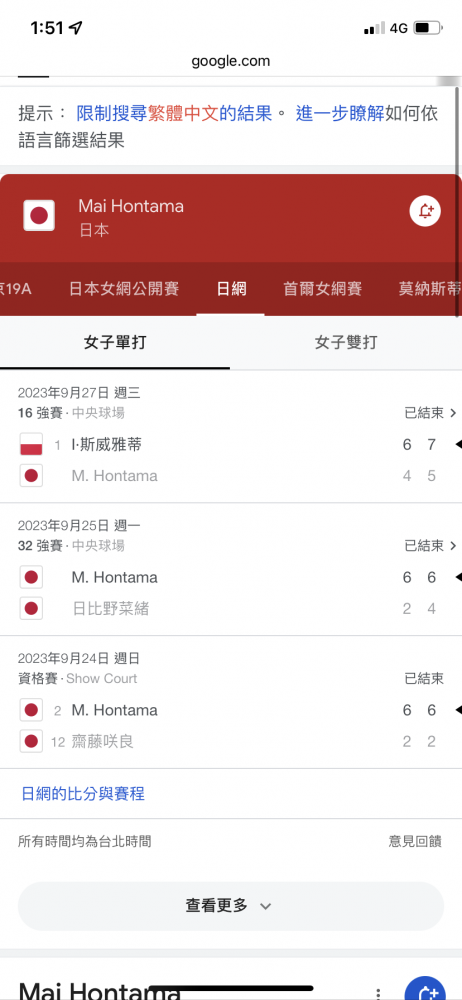Tap Japan flag next to 日比野菜緒
The image size is (462, 1000).
[31, 608]
